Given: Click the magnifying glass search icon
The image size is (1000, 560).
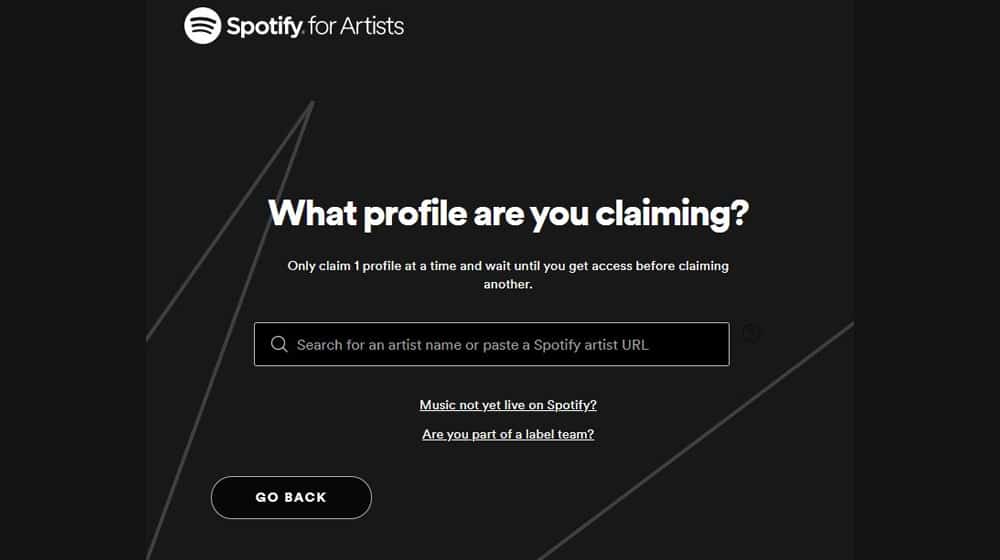Looking at the screenshot, I should [x=279, y=344].
